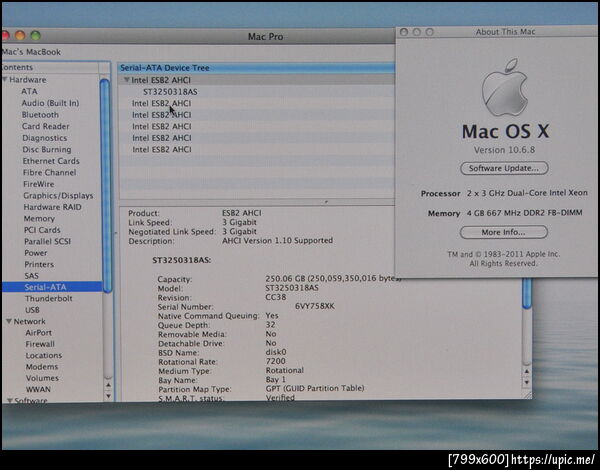Select Memory in the Hardware list
600x470 pixels.
[39, 219]
